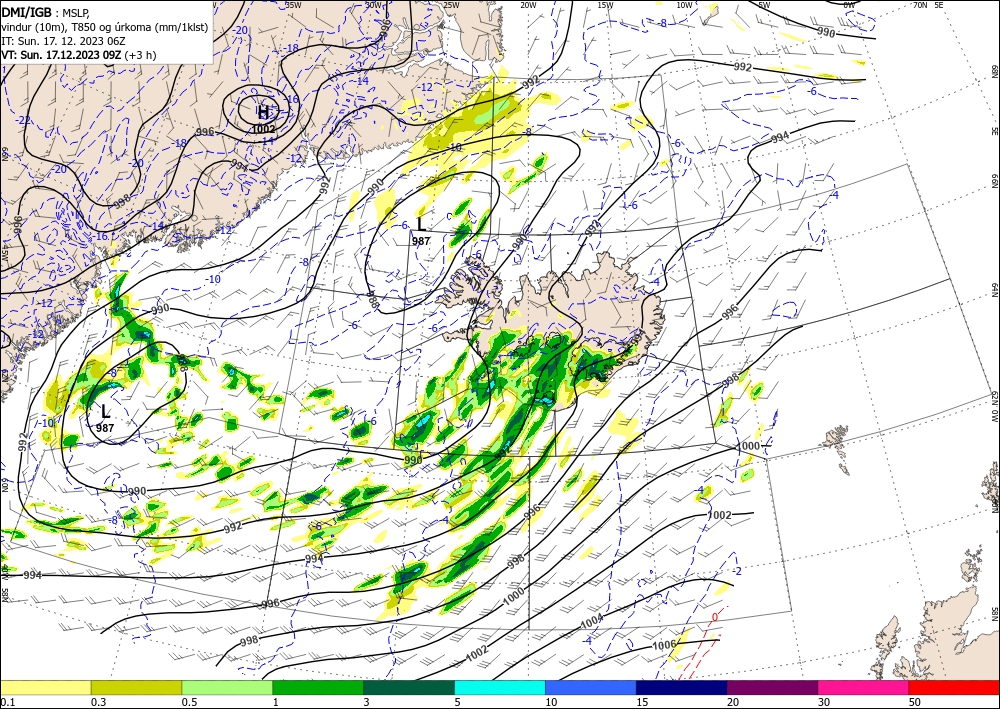Choose the purple 20 mm legend segment
Image resolution: width=1000 pixels, height=709 pixels.
tap(772, 687)
